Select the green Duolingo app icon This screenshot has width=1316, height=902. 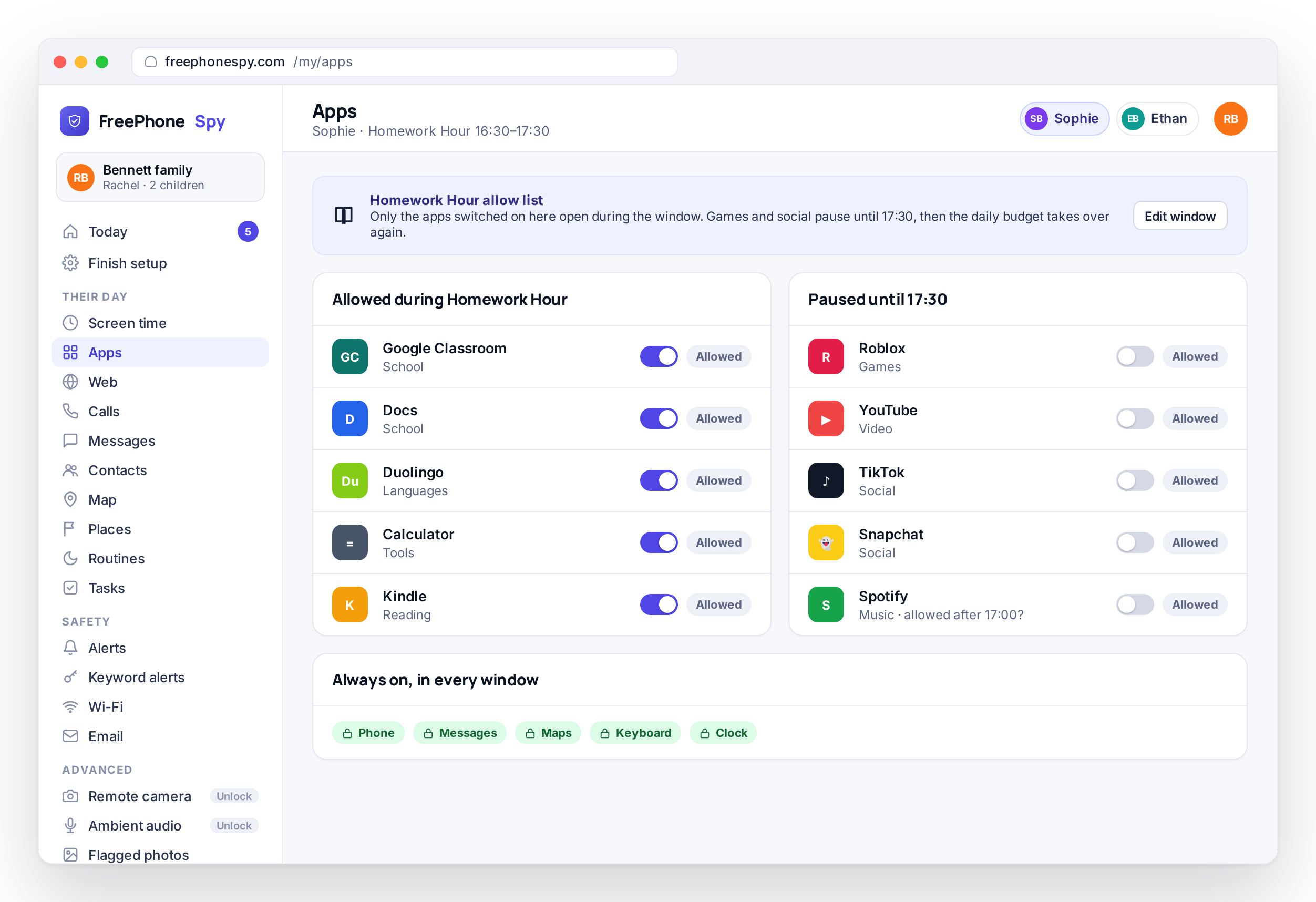(350, 481)
